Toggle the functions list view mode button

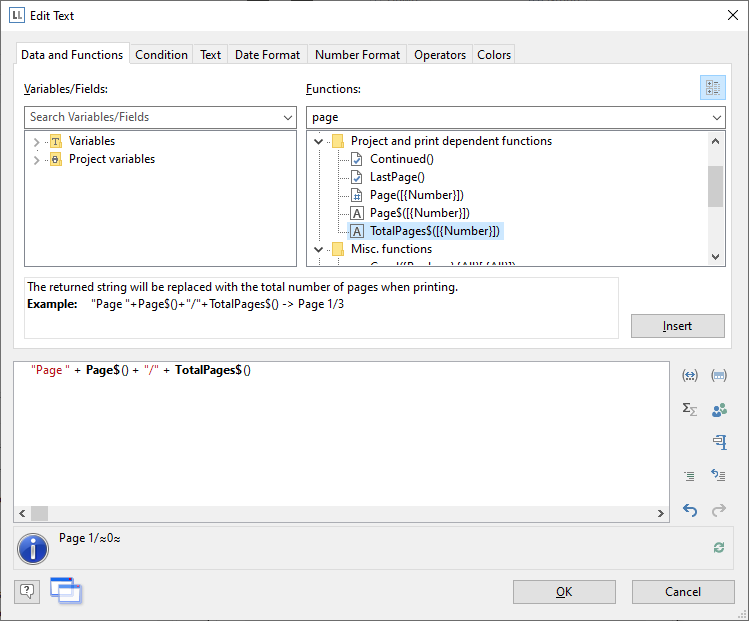coord(712,89)
